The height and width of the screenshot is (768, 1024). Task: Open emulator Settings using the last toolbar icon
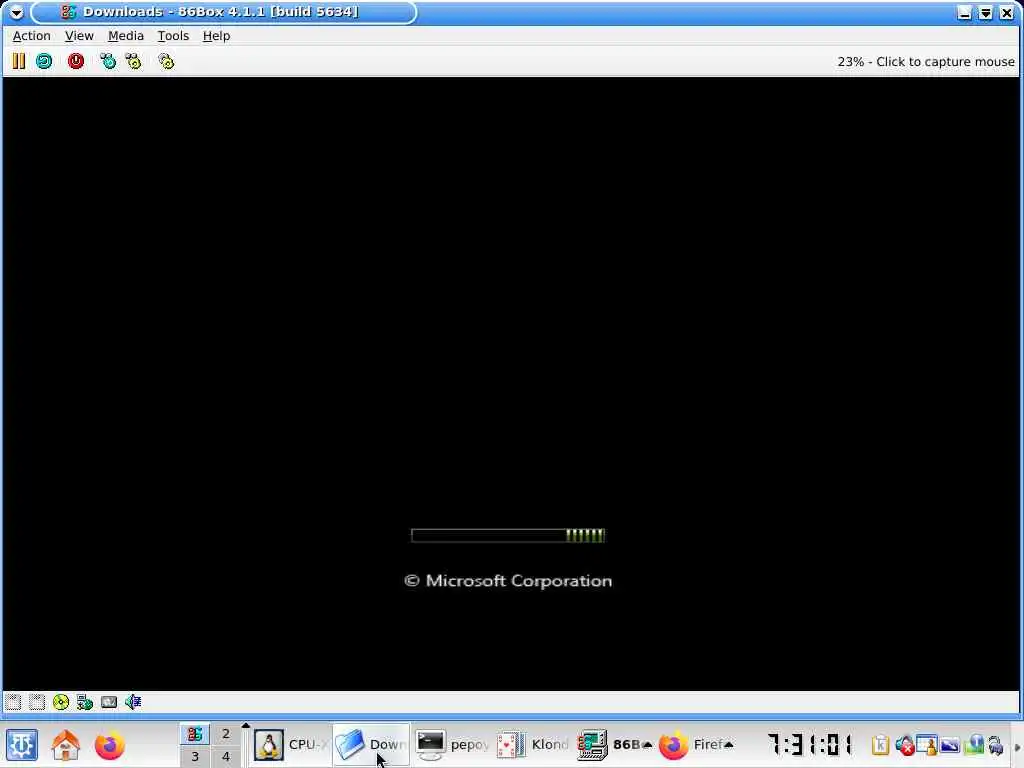[x=166, y=61]
